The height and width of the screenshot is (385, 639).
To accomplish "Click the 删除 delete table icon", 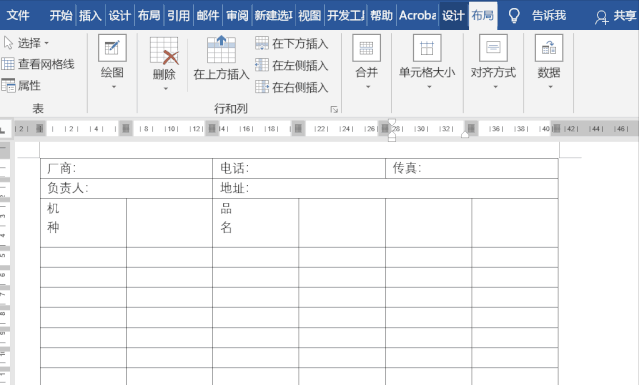I will pos(164,51).
